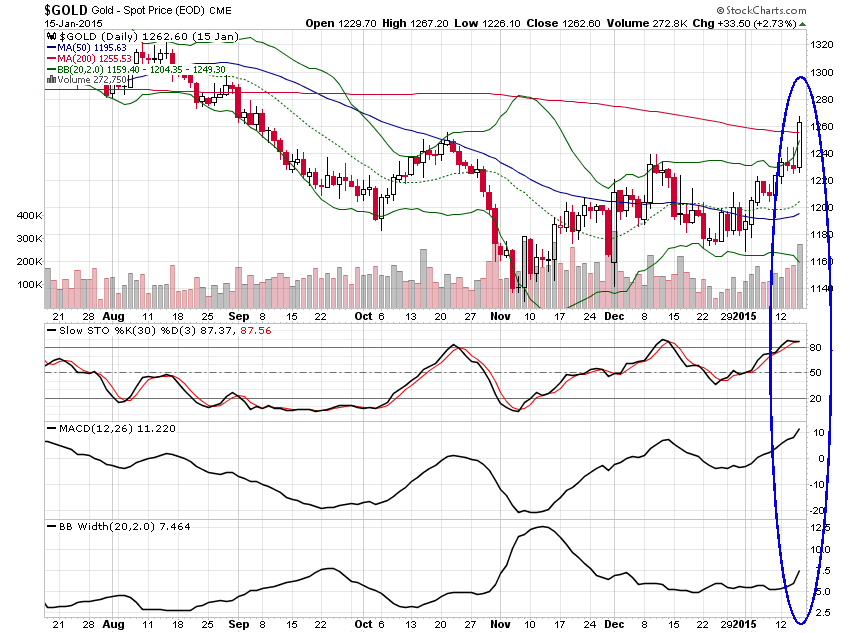This screenshot has width=850, height=633.
Task: Click the red 87.56 %D value
Action: (256, 331)
